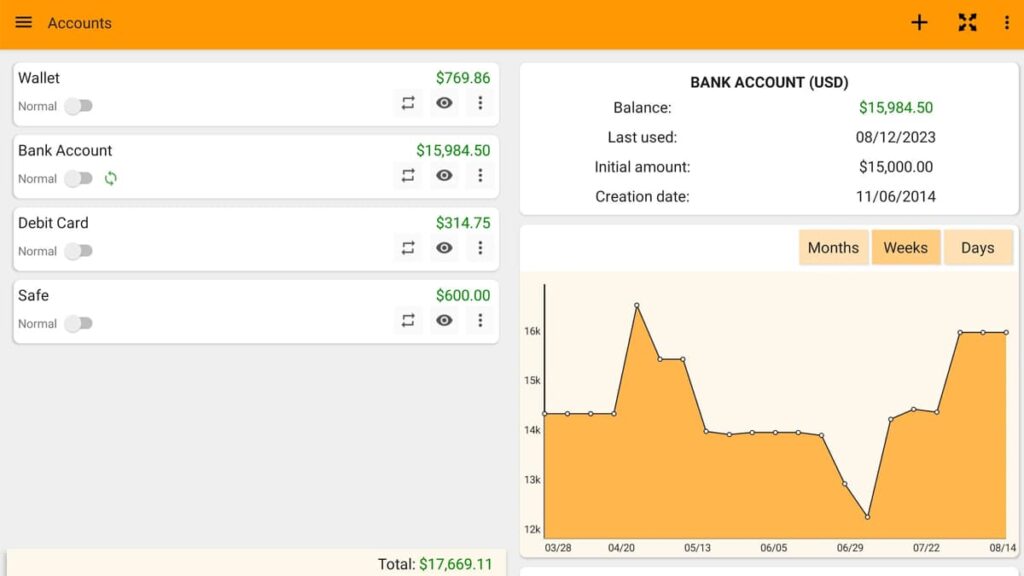Click transfer icon on Bank Account row
Image resolution: width=1024 pixels, height=576 pixels.
click(x=408, y=176)
